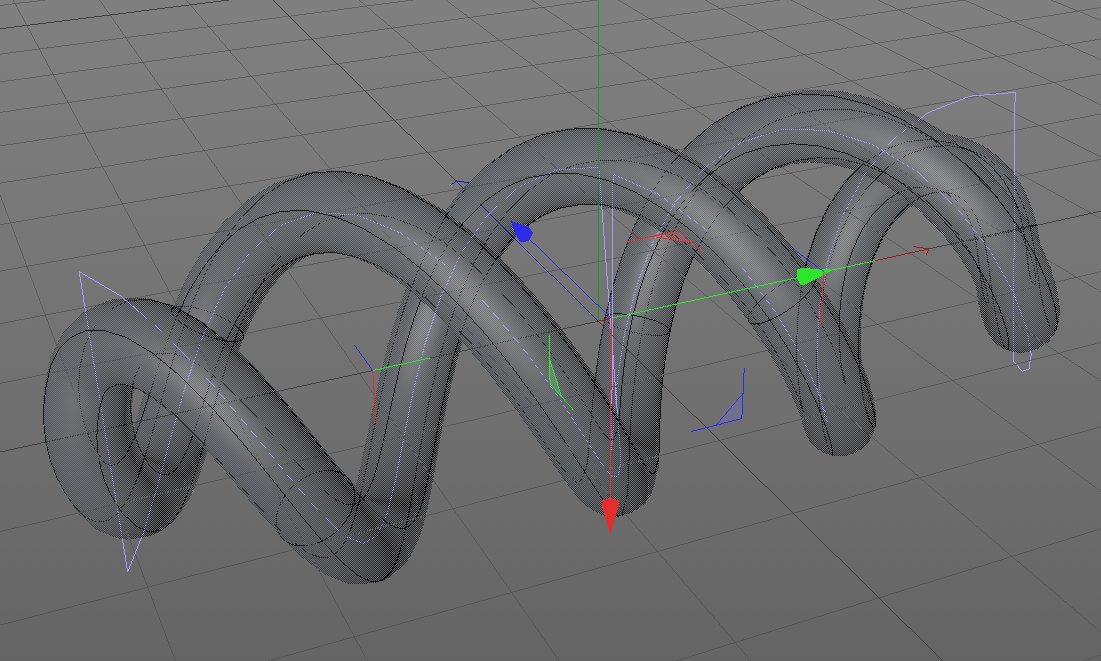
Task: Grab the red axis arrowhead of the gizmo
Action: (x=609, y=514)
